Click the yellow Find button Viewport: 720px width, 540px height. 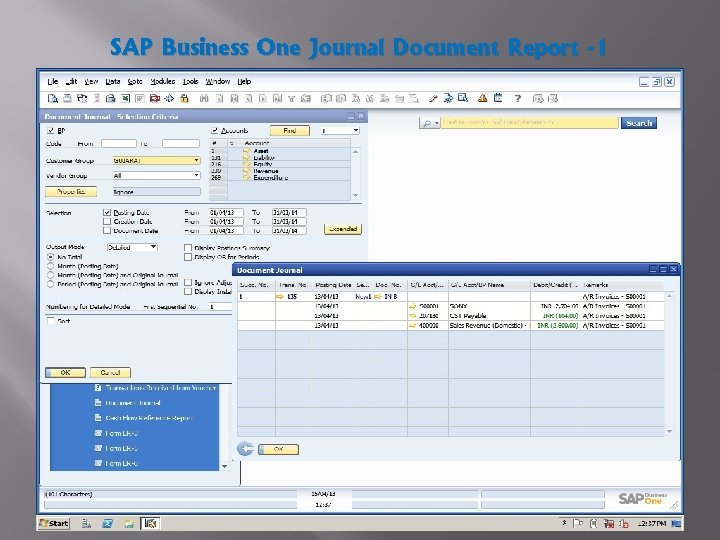(x=290, y=131)
